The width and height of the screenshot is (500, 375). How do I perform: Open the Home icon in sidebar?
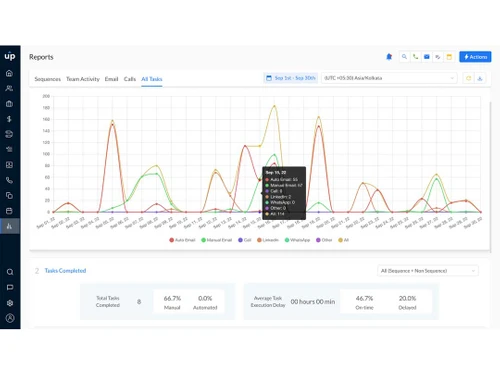[x=9, y=73]
